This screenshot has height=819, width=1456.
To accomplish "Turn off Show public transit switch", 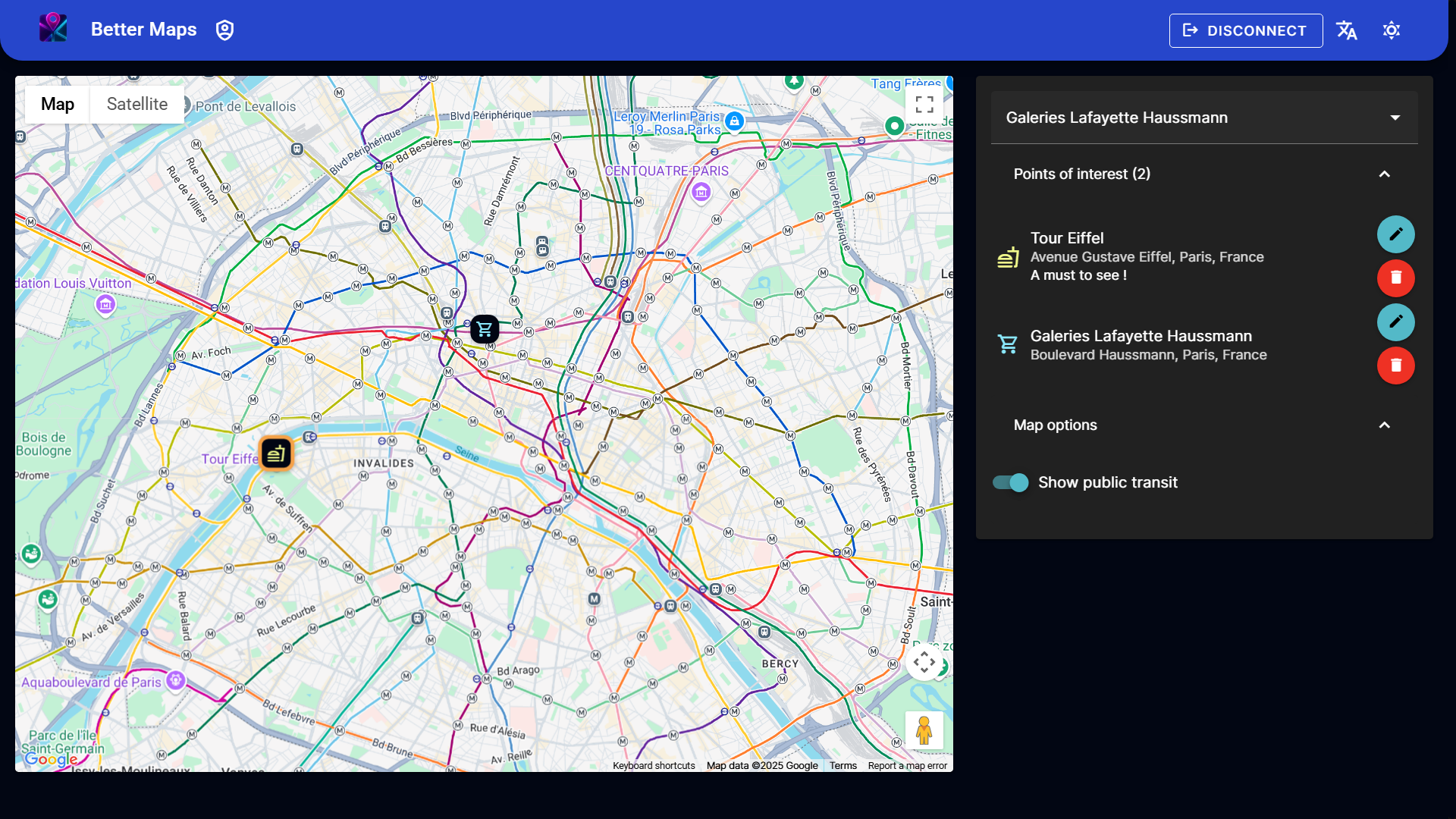I will pyautogui.click(x=1011, y=483).
